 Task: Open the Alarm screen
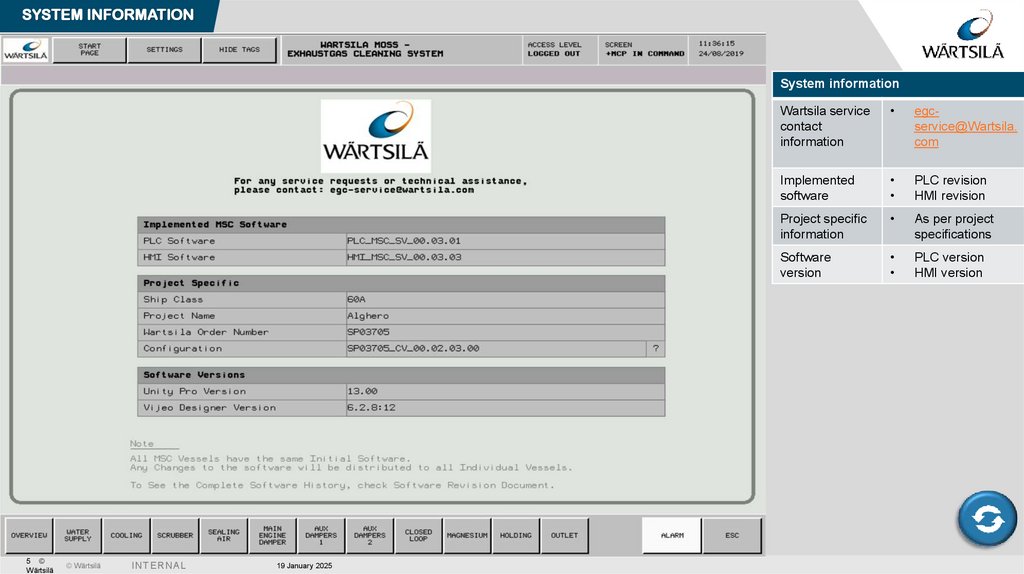(672, 535)
